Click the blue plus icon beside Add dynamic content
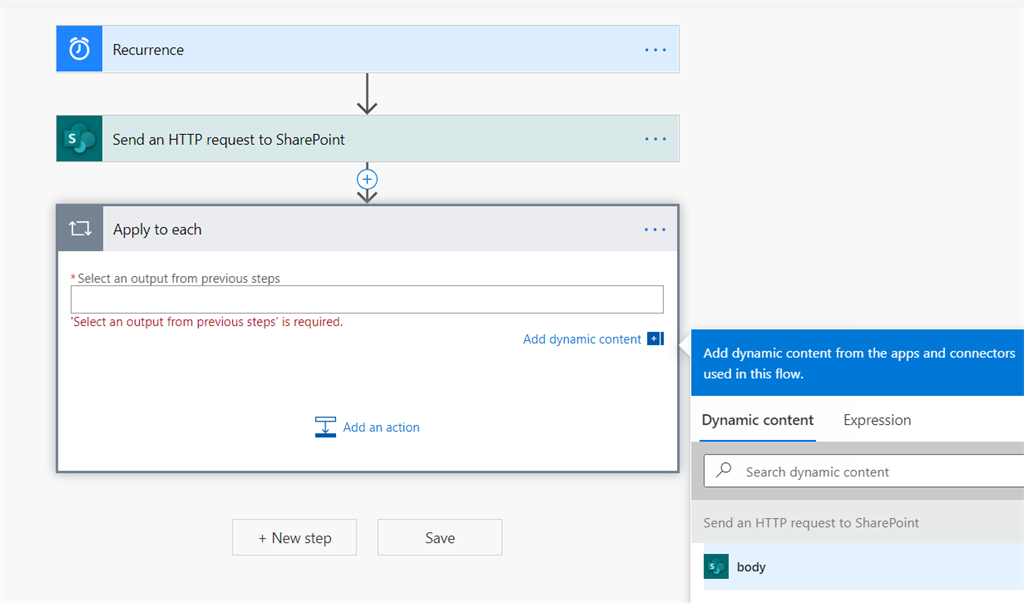Screen dimensions: 1024x603 655,339
